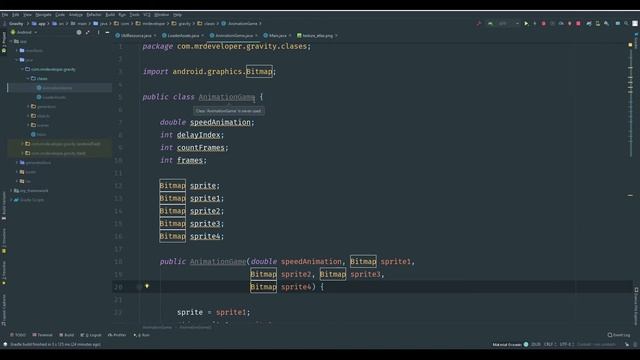This screenshot has height=360, width=640.
Task: Open the Profiler tool window
Action: (117, 335)
